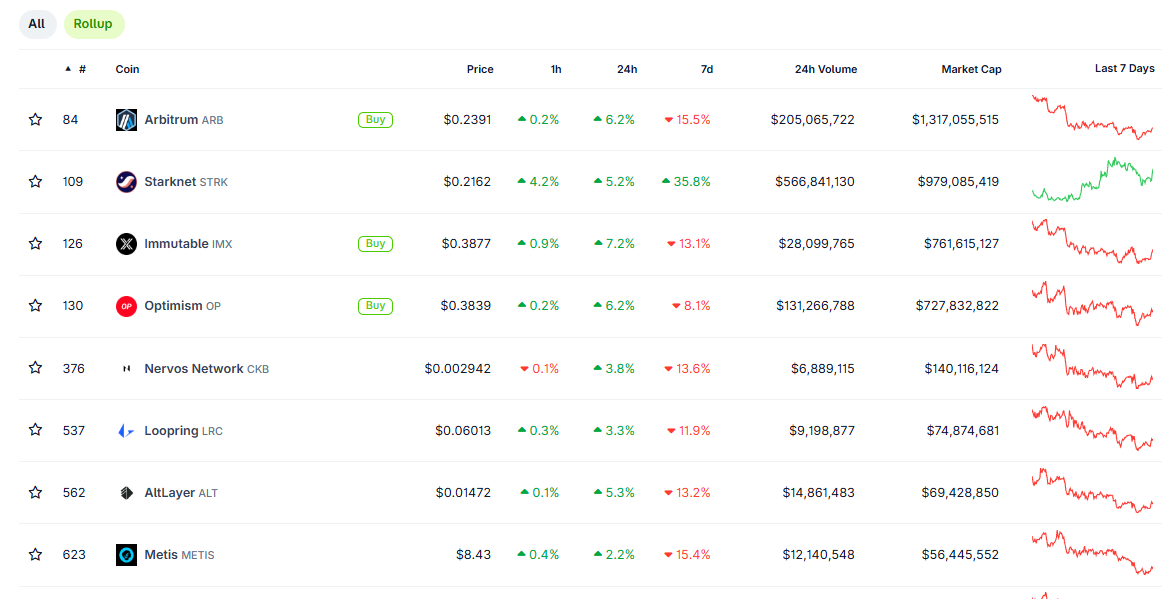Click the Loopring LRC logo

tap(126, 429)
